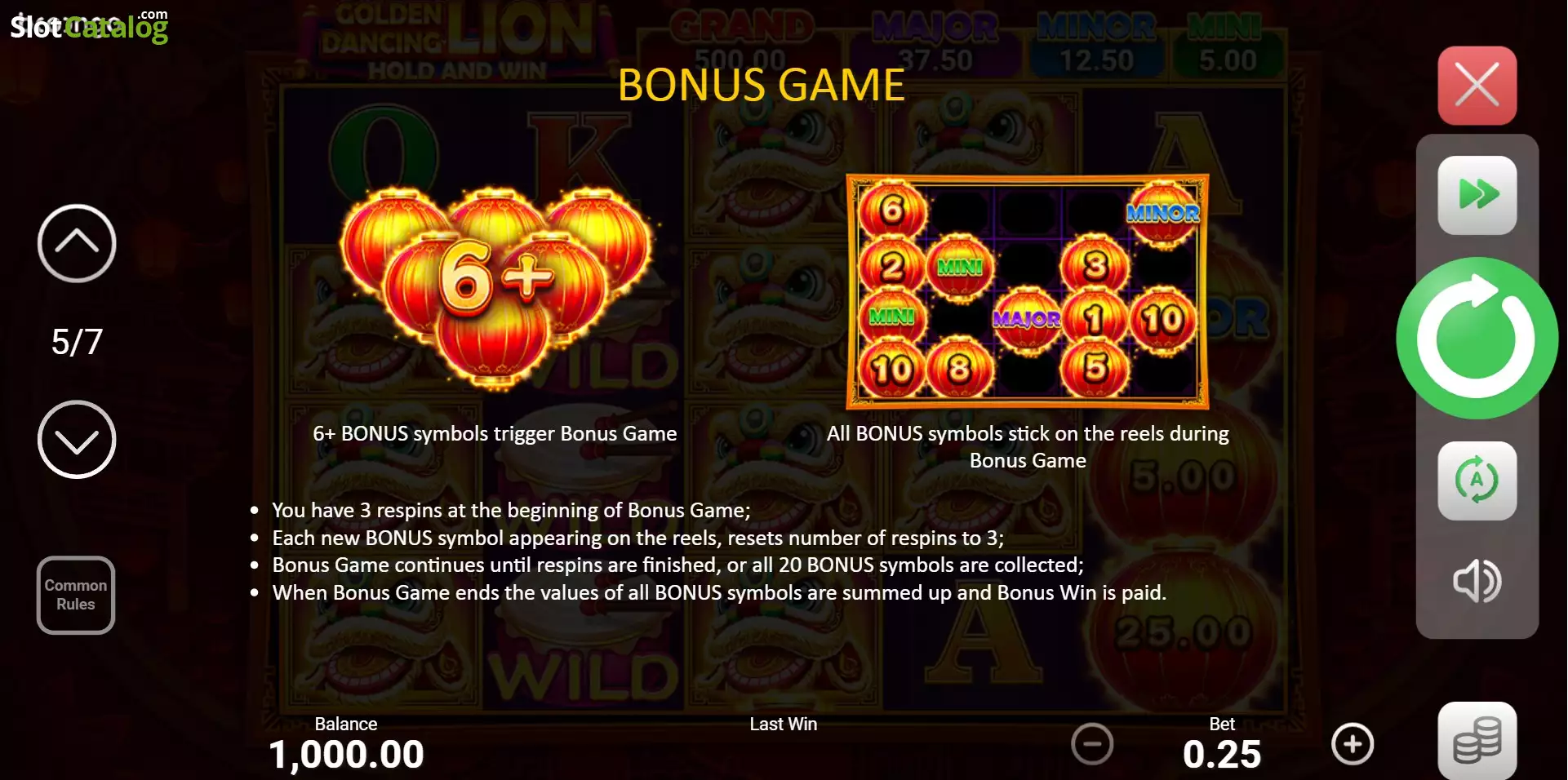Click the SlotCatalog logo
Viewport: 1568px width, 780px height.
coord(89,26)
